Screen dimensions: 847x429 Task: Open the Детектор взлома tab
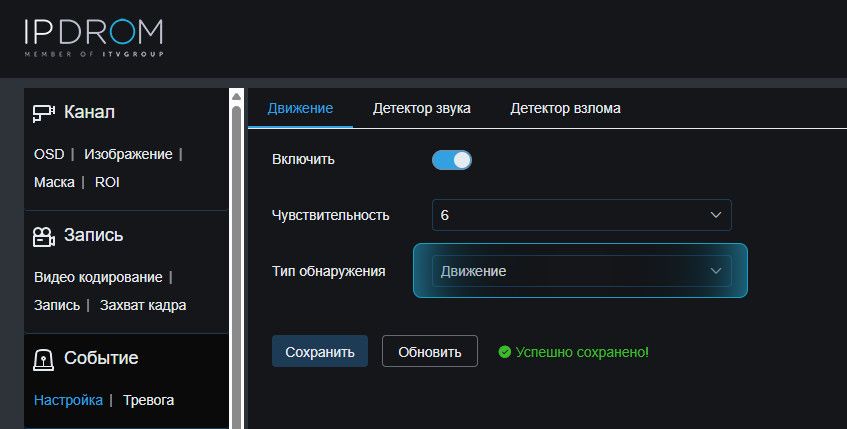coord(565,108)
